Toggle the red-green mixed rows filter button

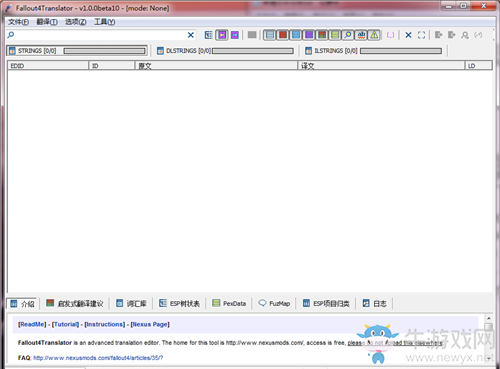322,35
